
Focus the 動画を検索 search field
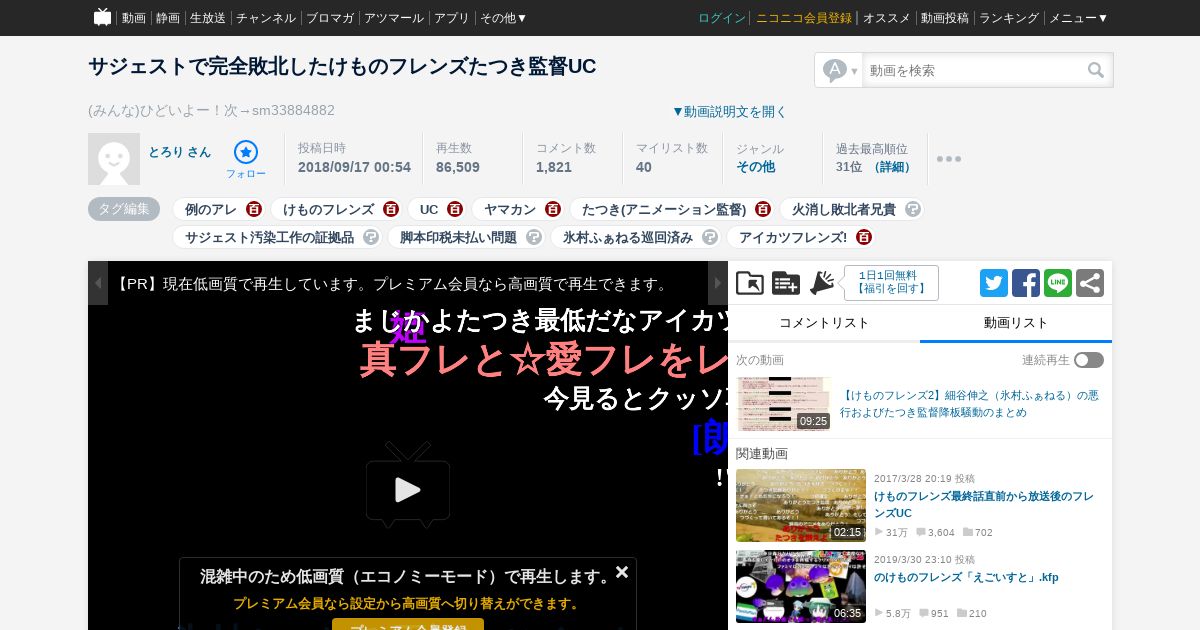(x=975, y=70)
